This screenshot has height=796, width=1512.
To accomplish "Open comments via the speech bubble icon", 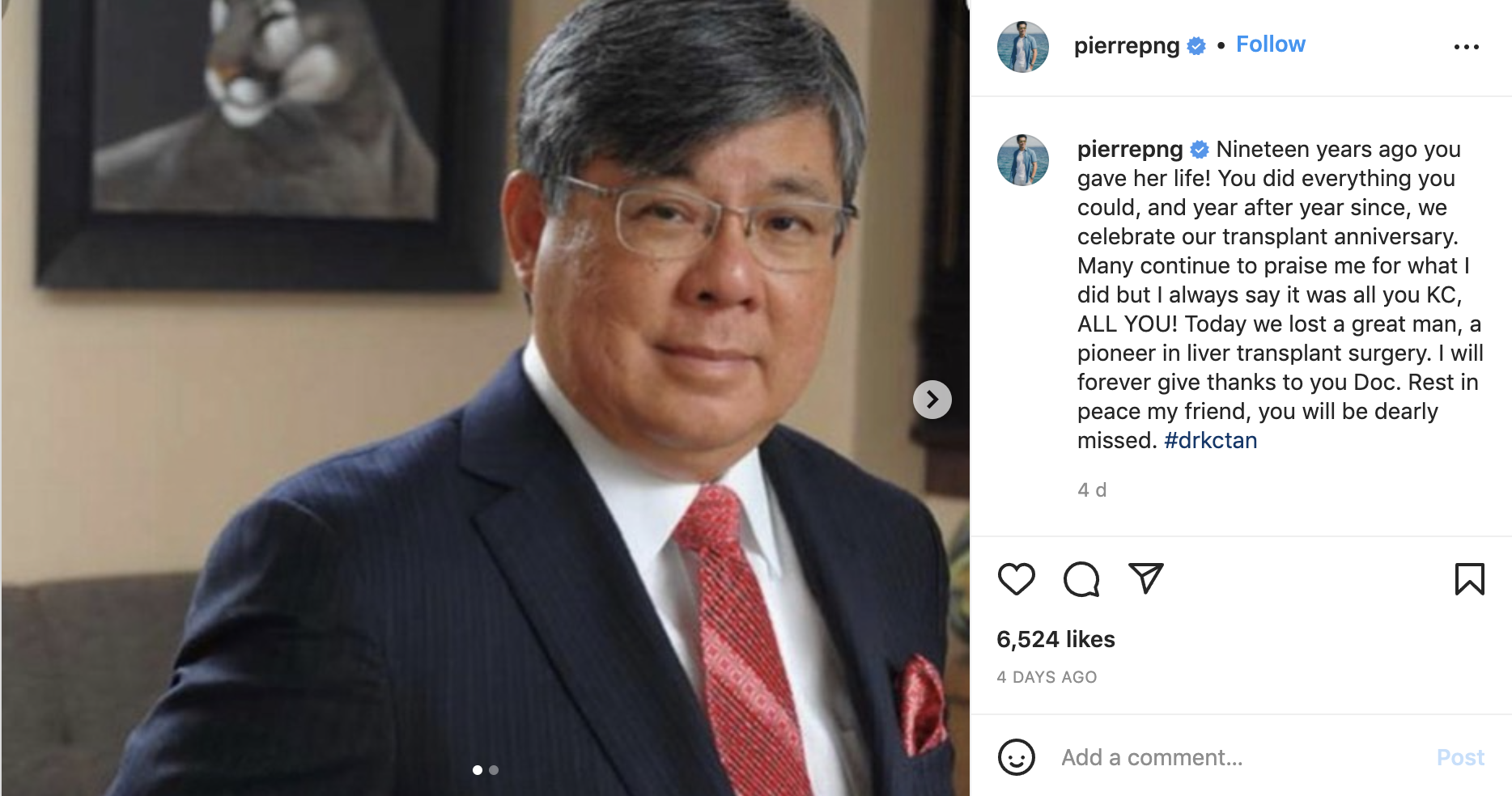I will click(1081, 579).
